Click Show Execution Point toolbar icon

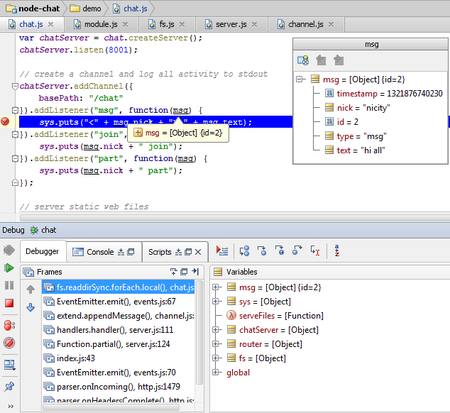[222, 251]
